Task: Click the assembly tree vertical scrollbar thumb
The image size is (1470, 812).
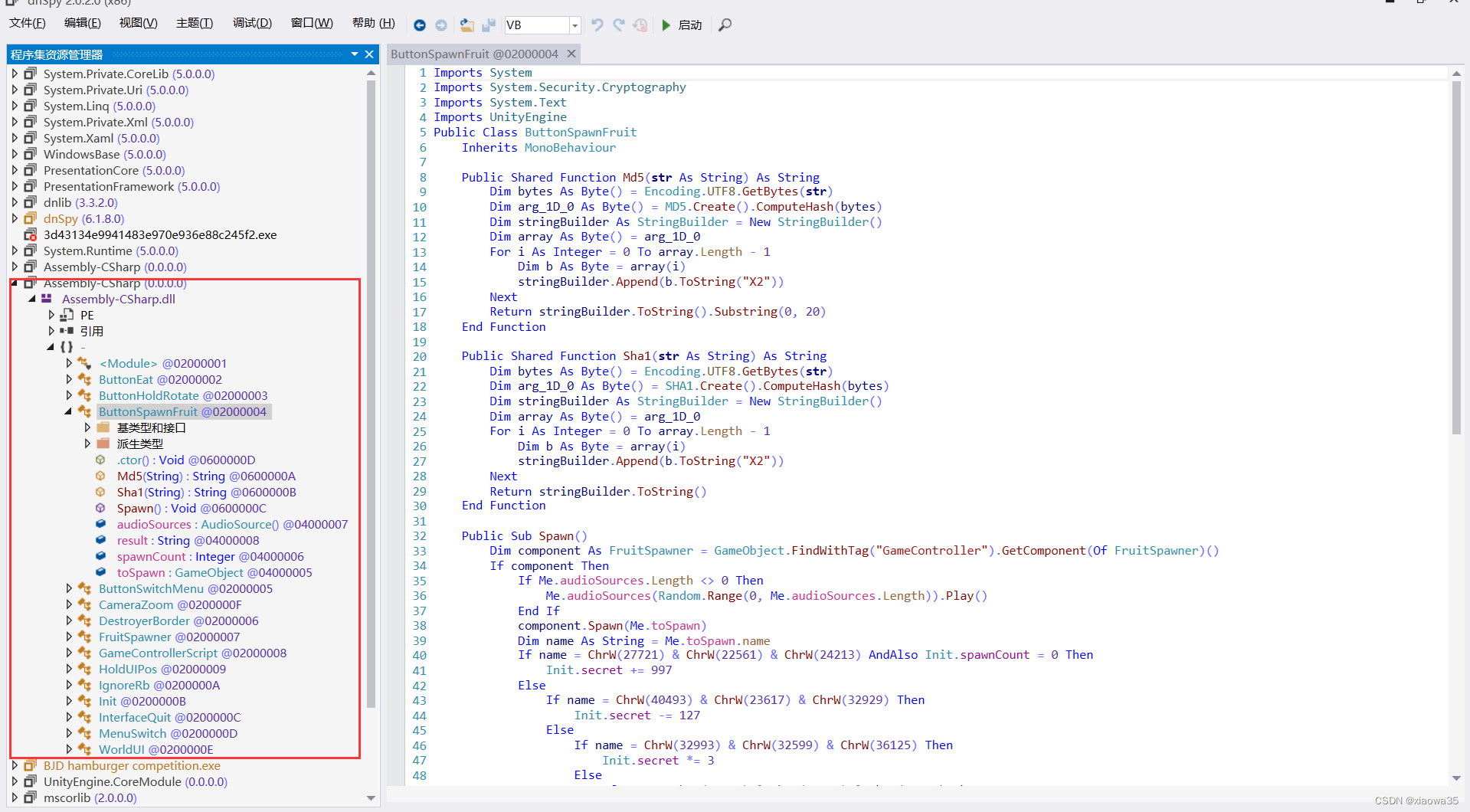Action: 371,395
